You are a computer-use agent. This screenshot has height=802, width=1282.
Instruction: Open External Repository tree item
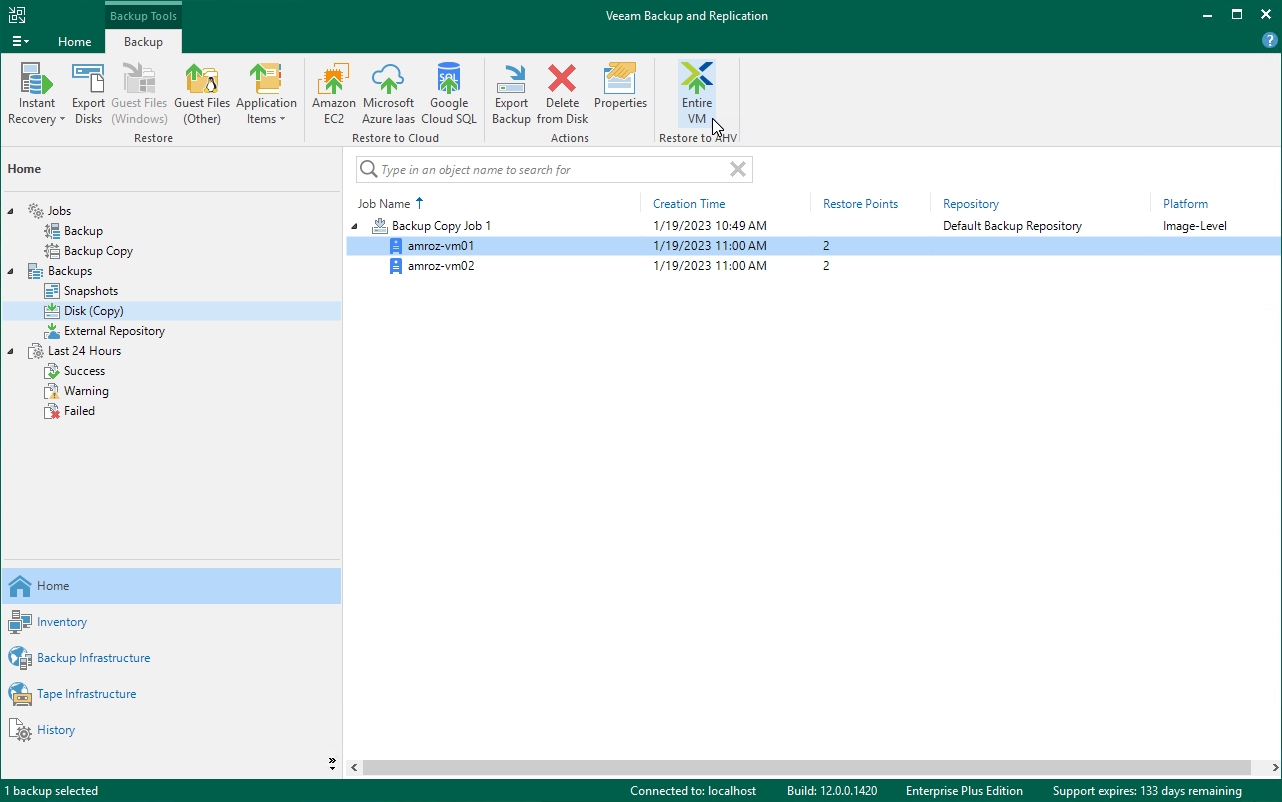(x=114, y=331)
